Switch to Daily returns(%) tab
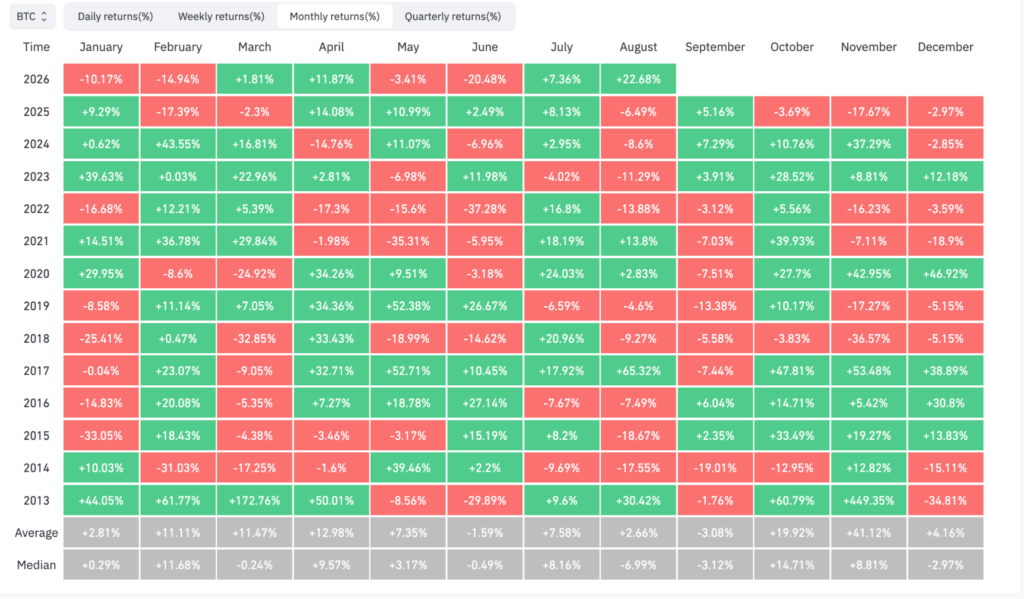 pyautogui.click(x=115, y=16)
